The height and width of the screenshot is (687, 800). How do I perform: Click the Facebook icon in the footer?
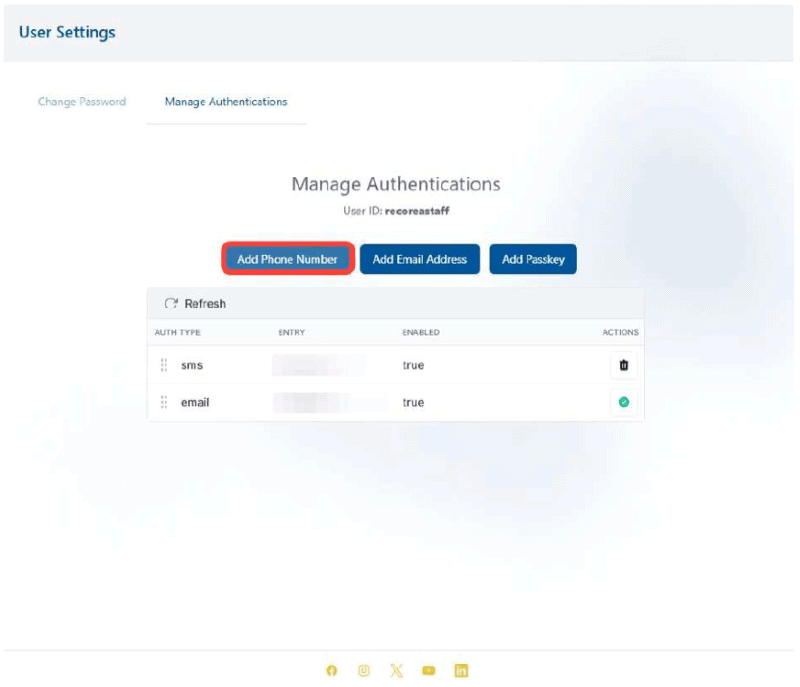point(332,671)
